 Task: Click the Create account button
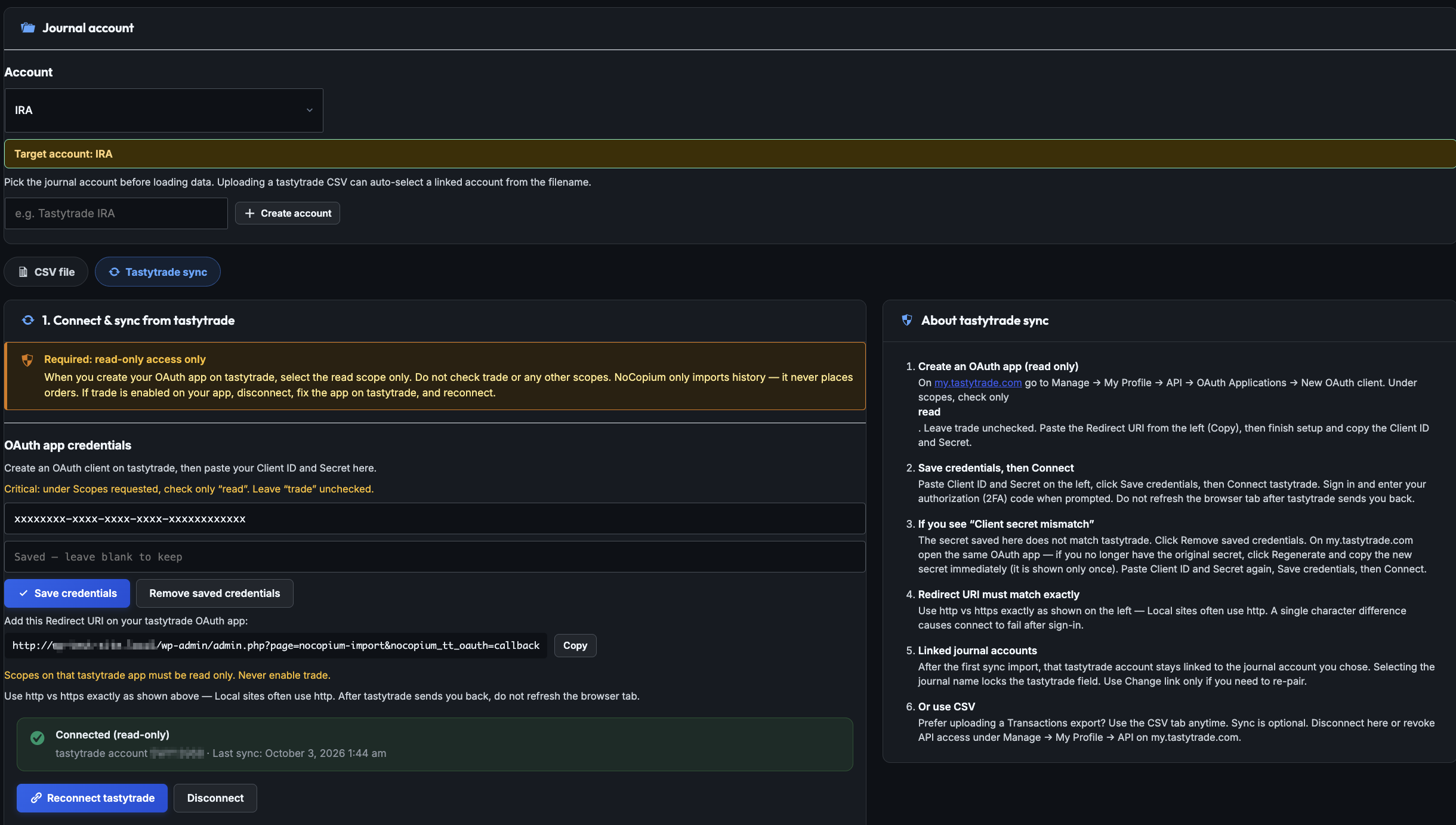[x=288, y=213]
